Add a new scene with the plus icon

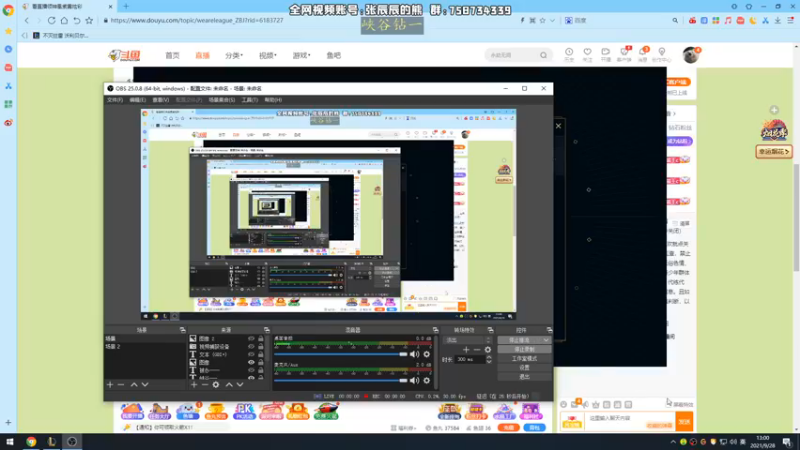(x=110, y=384)
